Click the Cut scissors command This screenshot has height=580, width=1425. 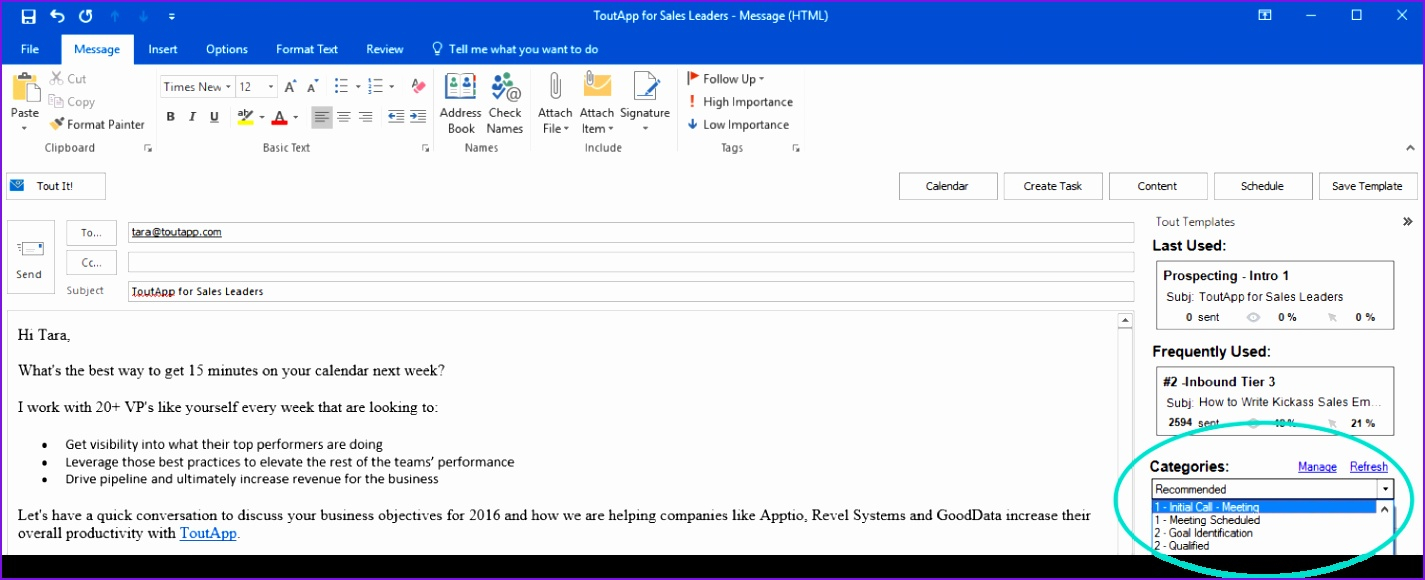point(67,78)
